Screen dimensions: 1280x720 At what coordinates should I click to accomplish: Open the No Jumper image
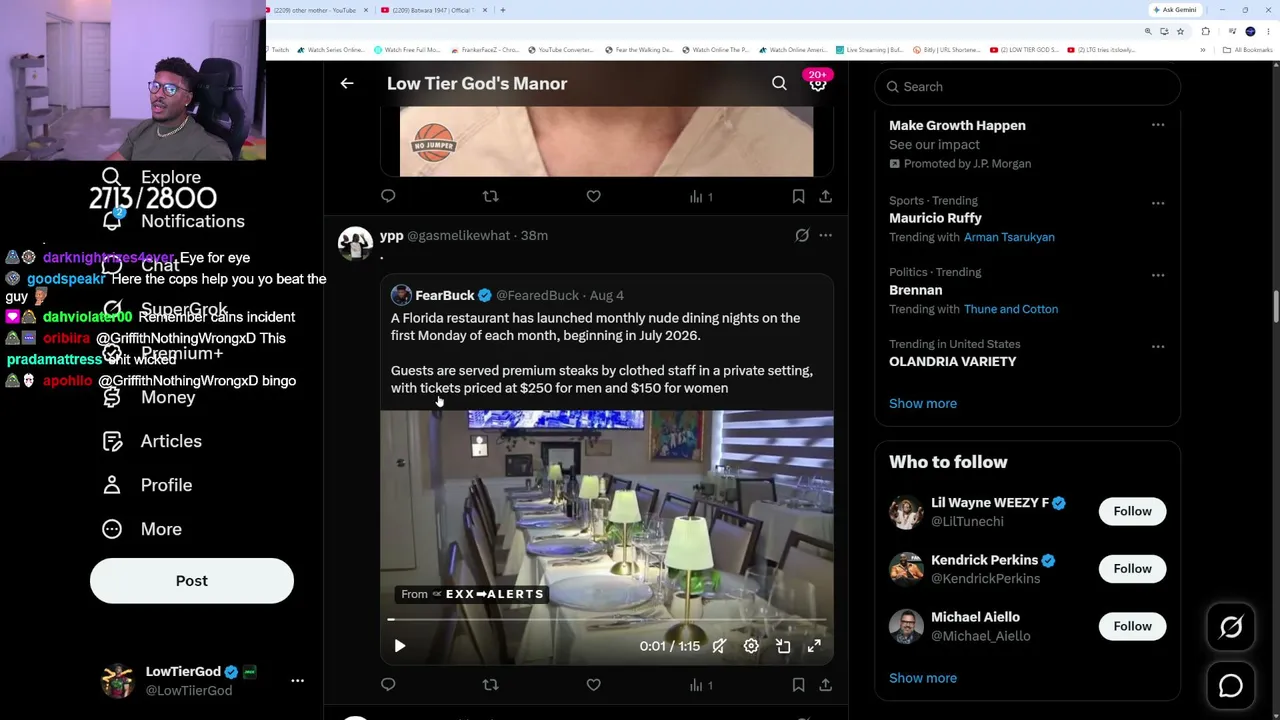pos(606,142)
